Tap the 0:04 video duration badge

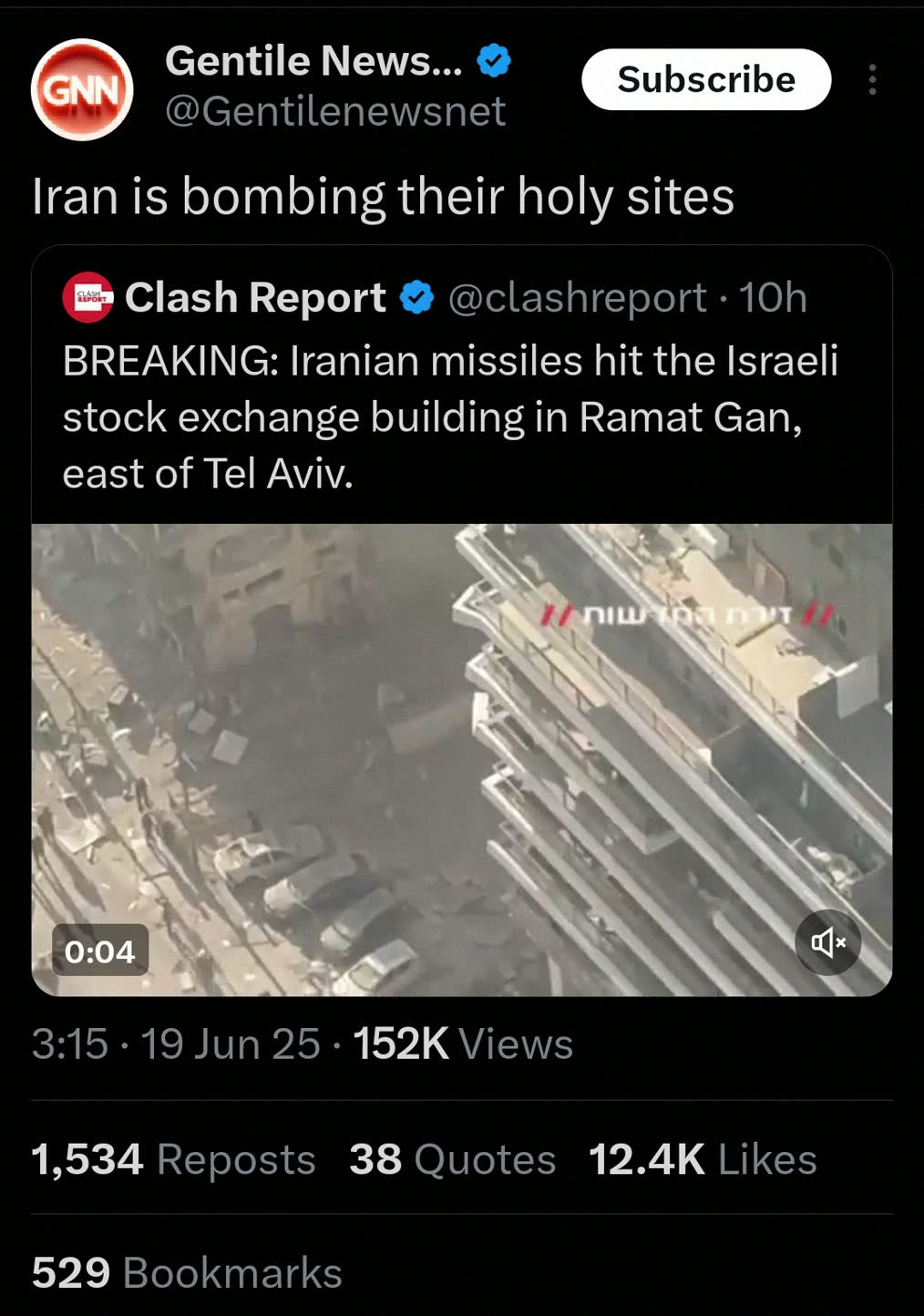99,951
